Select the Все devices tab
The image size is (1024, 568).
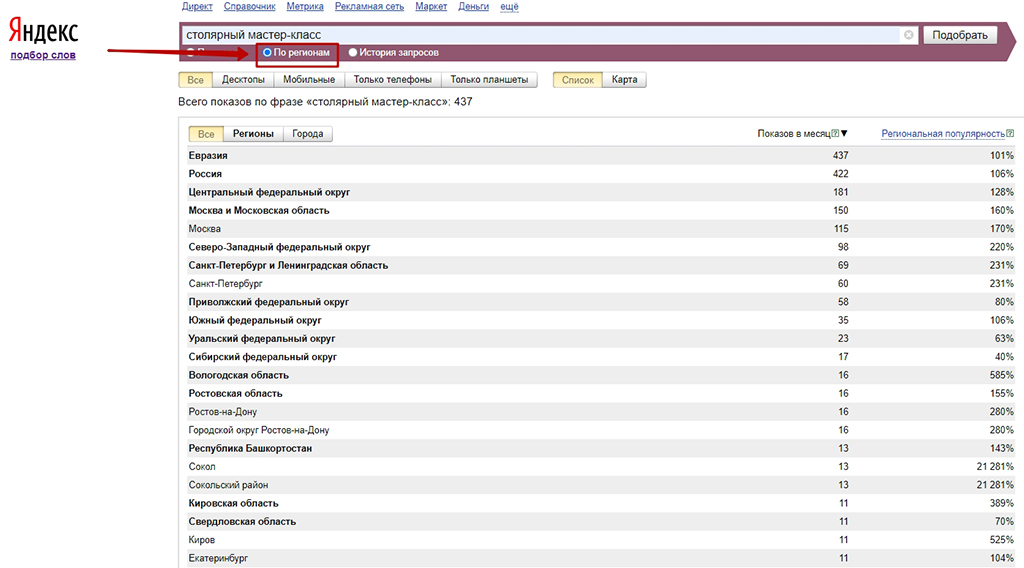(x=195, y=80)
